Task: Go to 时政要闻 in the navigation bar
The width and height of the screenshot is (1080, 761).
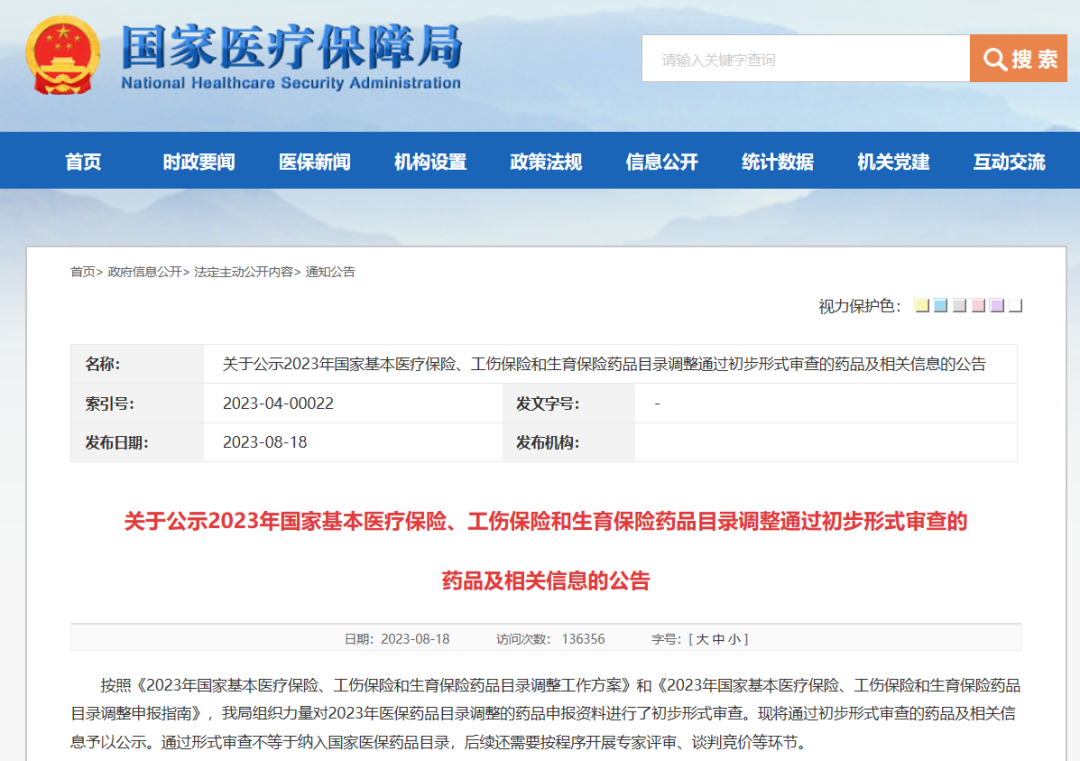Action: click(199, 162)
